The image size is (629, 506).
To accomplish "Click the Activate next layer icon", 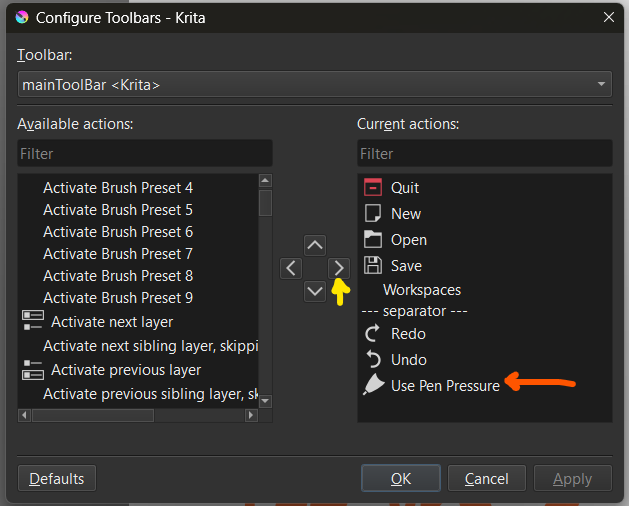I will coord(32,321).
